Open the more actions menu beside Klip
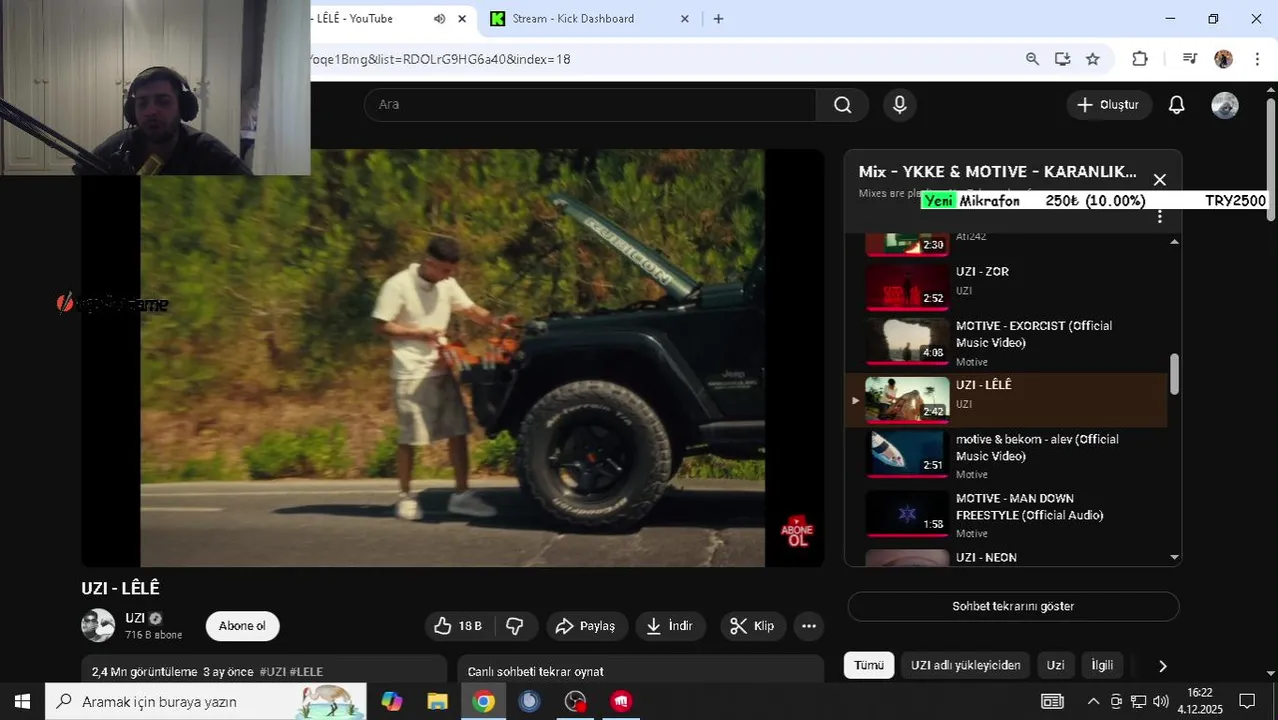The width and height of the screenshot is (1278, 720). [x=809, y=626]
